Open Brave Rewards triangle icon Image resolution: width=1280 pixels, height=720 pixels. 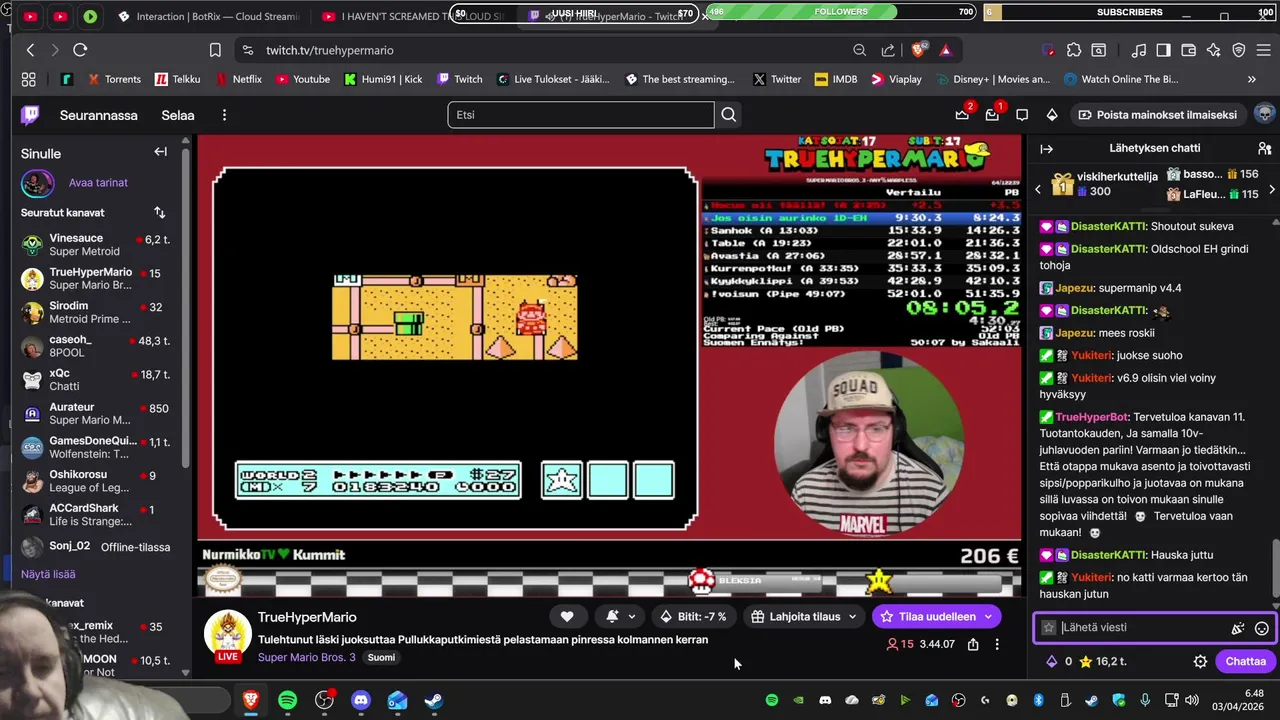point(946,50)
